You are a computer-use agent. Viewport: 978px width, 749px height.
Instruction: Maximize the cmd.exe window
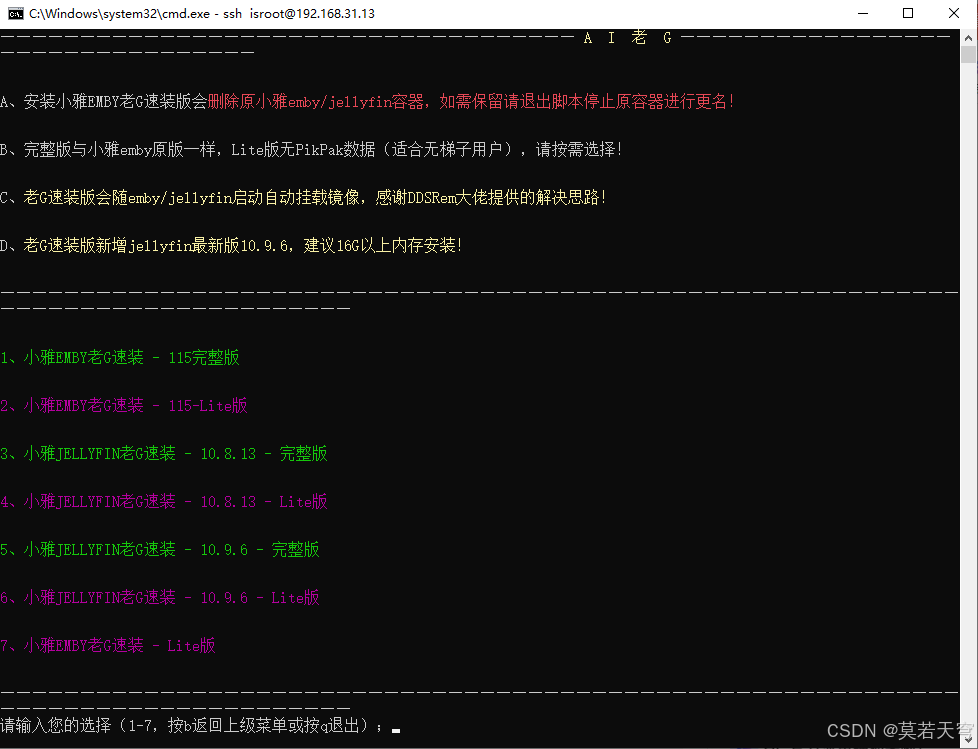tap(908, 14)
